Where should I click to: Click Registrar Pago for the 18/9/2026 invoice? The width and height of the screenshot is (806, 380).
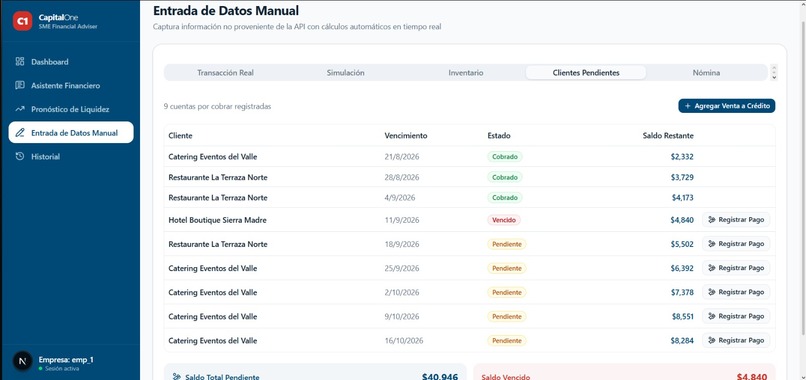736,244
